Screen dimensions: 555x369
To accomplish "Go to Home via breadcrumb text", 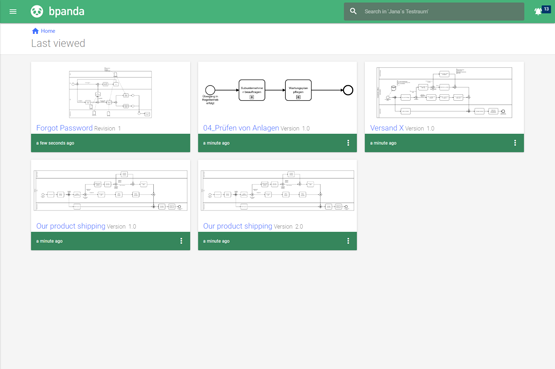I will click(48, 31).
